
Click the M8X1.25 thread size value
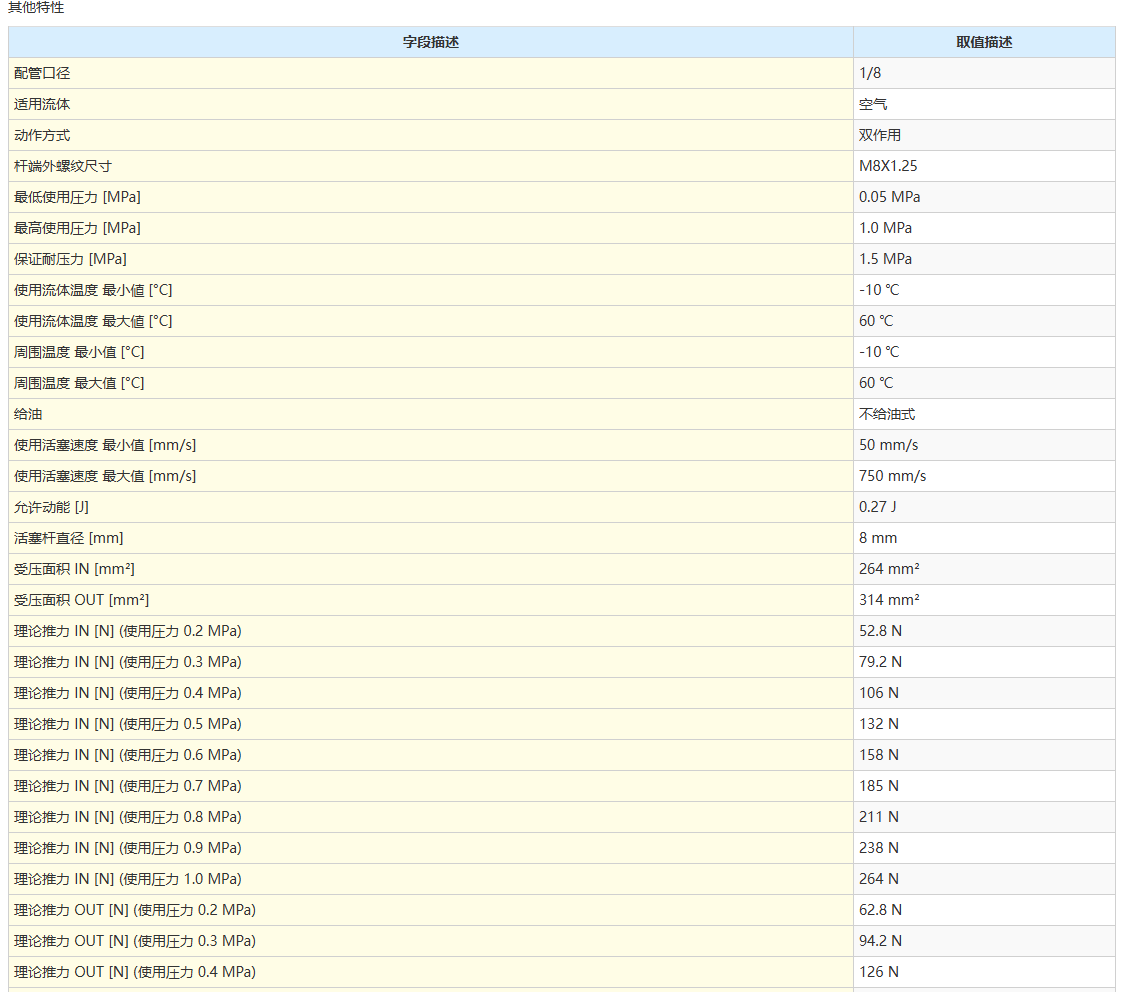click(888, 166)
